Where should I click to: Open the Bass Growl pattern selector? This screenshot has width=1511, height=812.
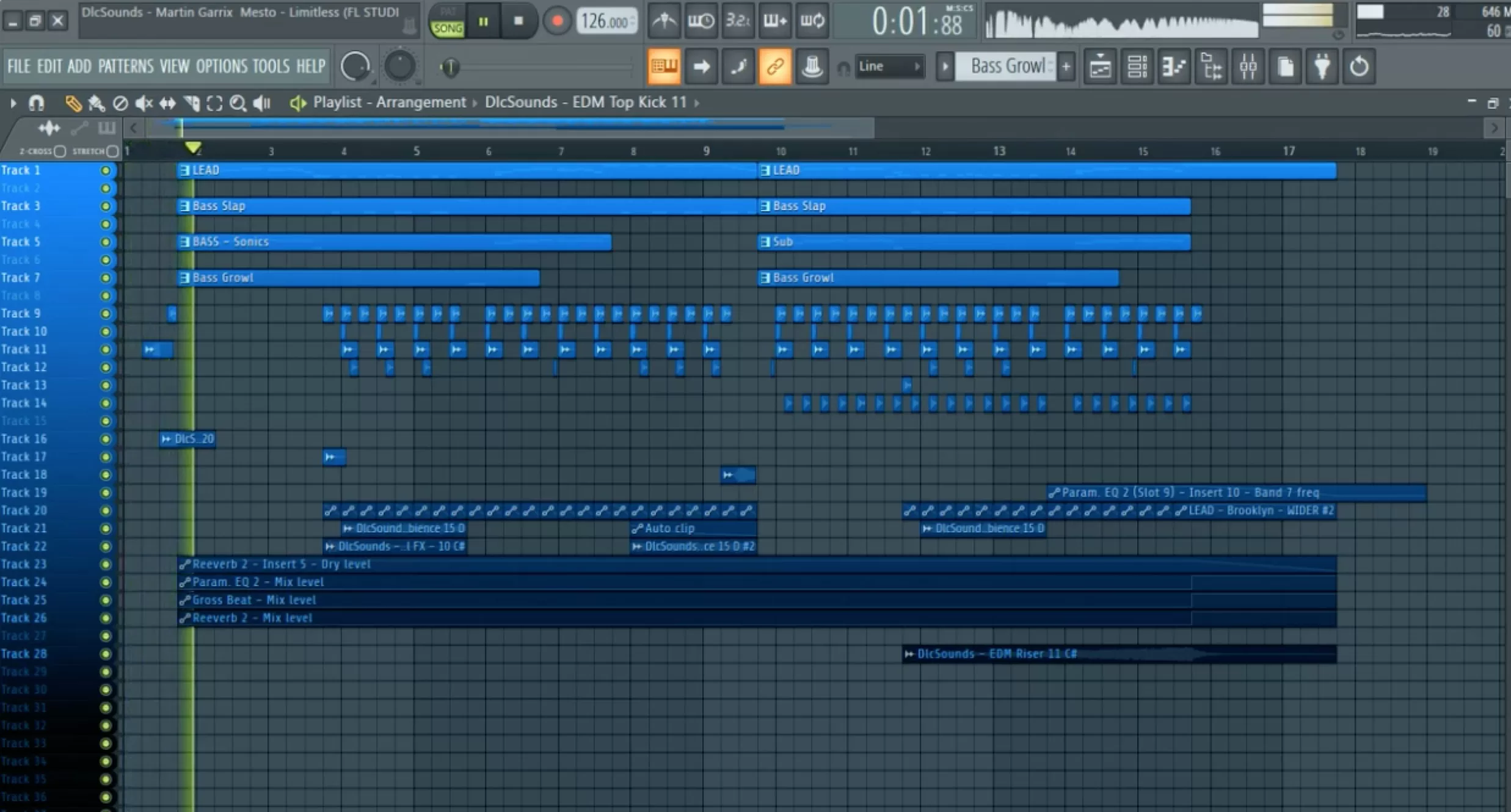coord(1007,66)
